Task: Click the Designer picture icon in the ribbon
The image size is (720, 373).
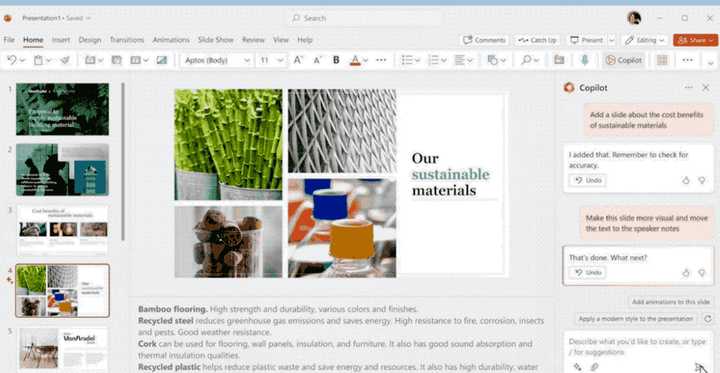Action: [x=162, y=60]
